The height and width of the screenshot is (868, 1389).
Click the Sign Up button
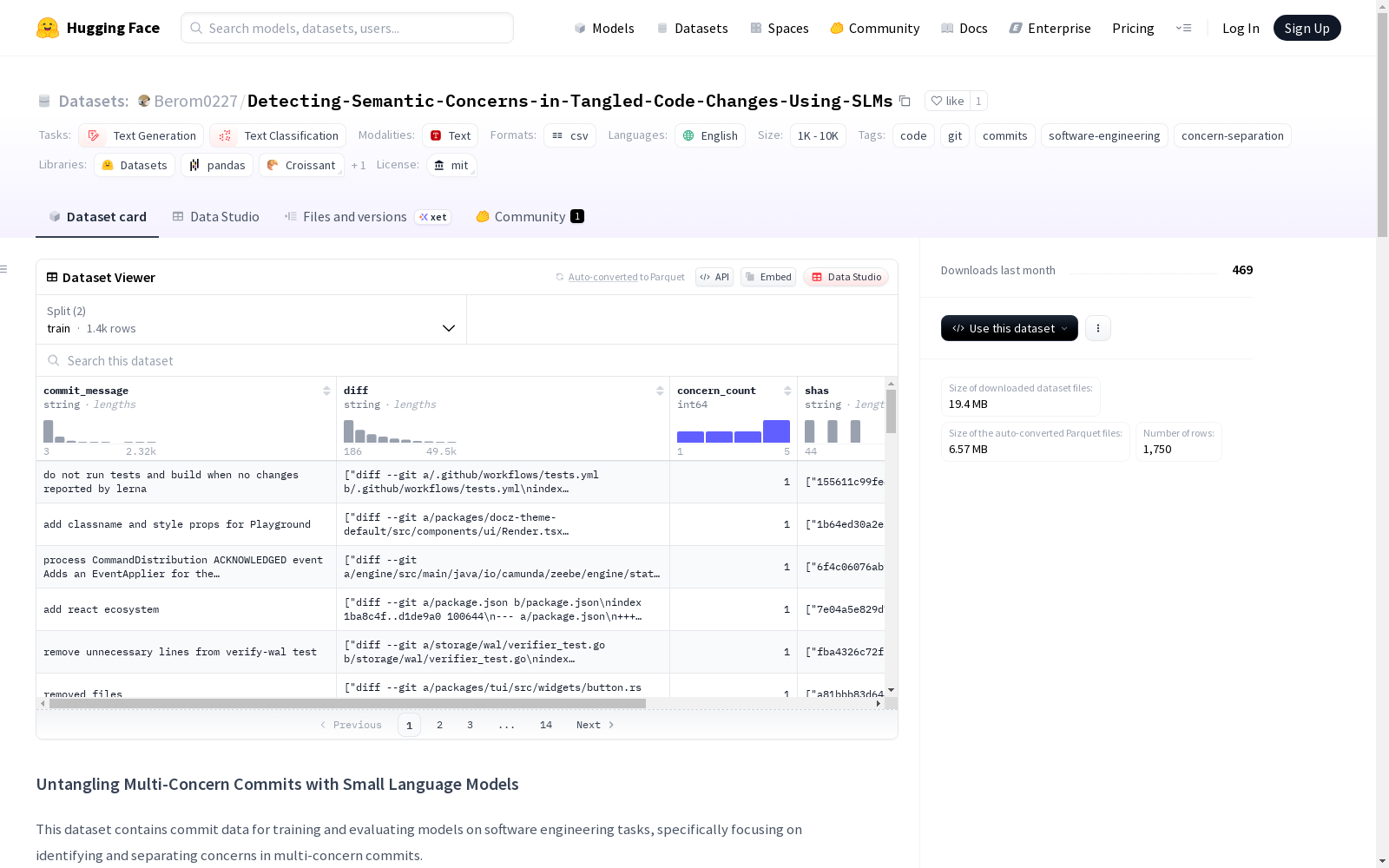tap(1307, 28)
